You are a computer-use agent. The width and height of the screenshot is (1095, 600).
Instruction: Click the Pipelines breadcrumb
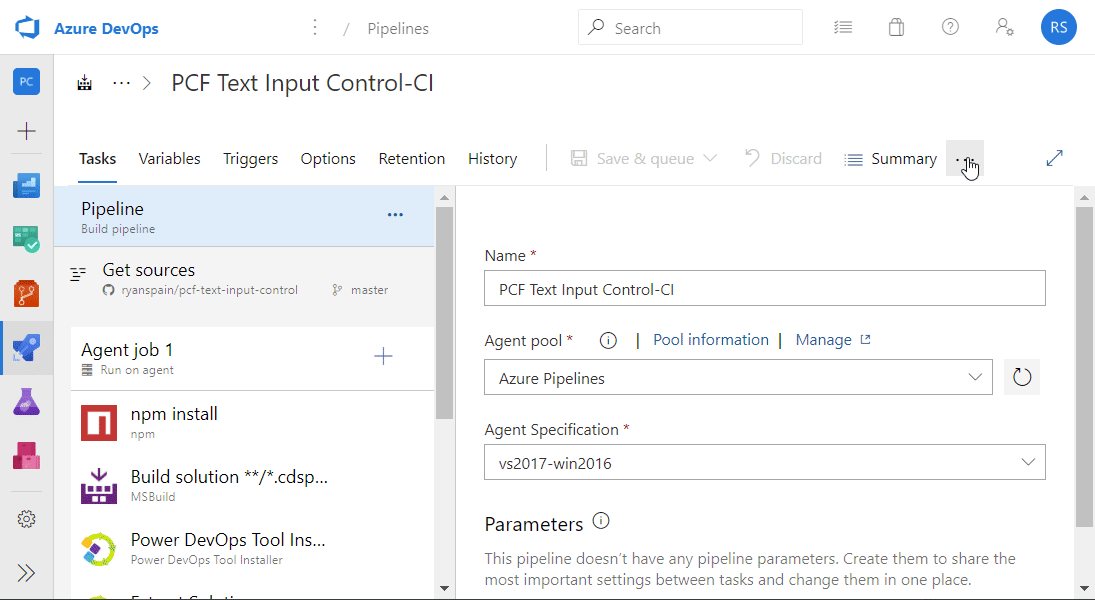point(398,29)
